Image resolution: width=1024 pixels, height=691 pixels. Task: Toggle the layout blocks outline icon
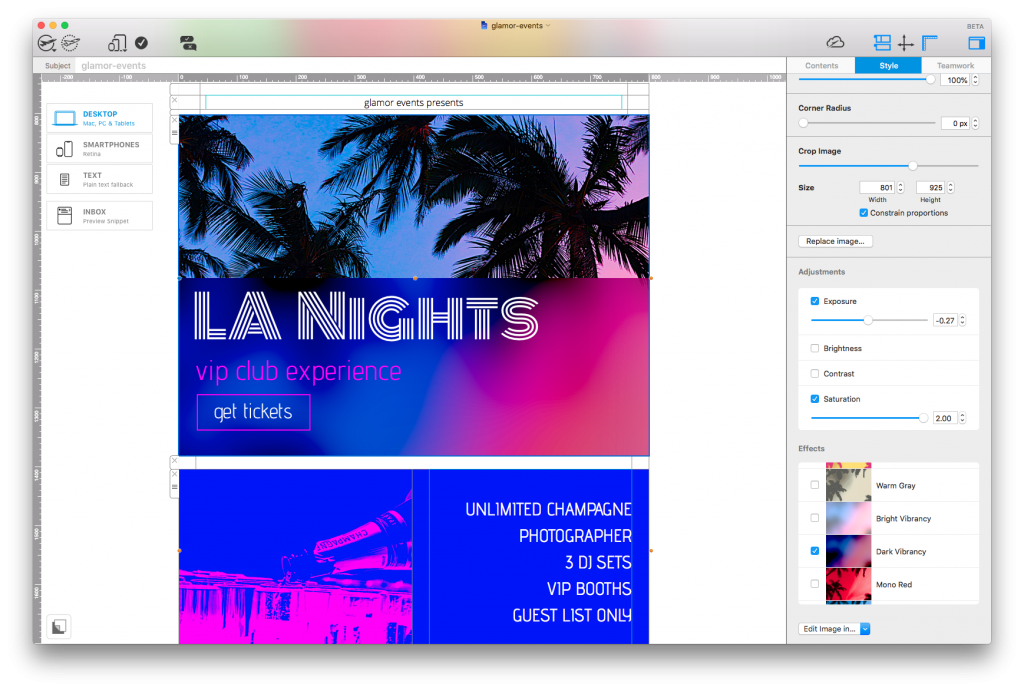click(882, 43)
